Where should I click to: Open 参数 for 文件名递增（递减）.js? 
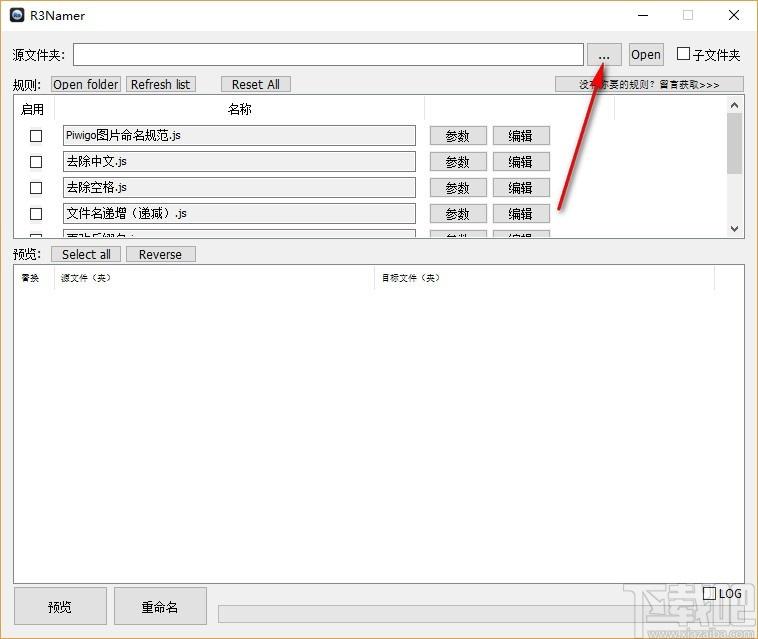(458, 214)
